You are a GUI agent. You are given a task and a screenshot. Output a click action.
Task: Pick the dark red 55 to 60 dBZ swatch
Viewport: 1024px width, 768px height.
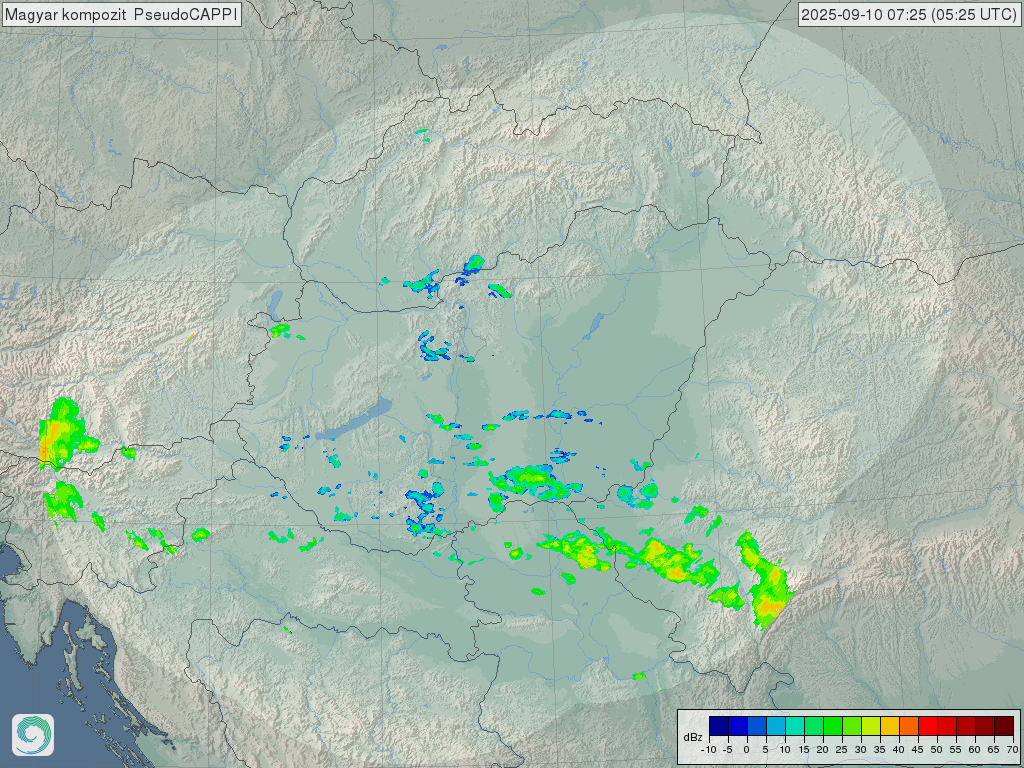pyautogui.click(x=966, y=726)
